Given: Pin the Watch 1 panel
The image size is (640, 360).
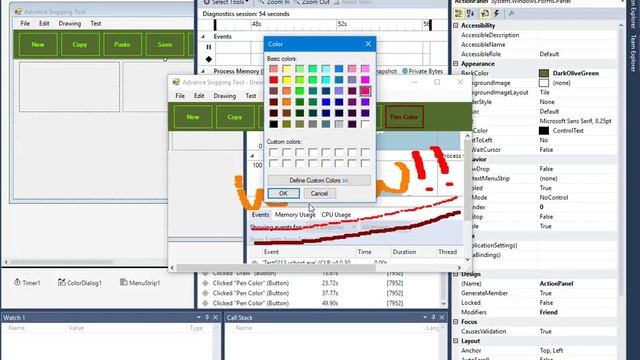Looking at the screenshot, I should pos(207,318).
